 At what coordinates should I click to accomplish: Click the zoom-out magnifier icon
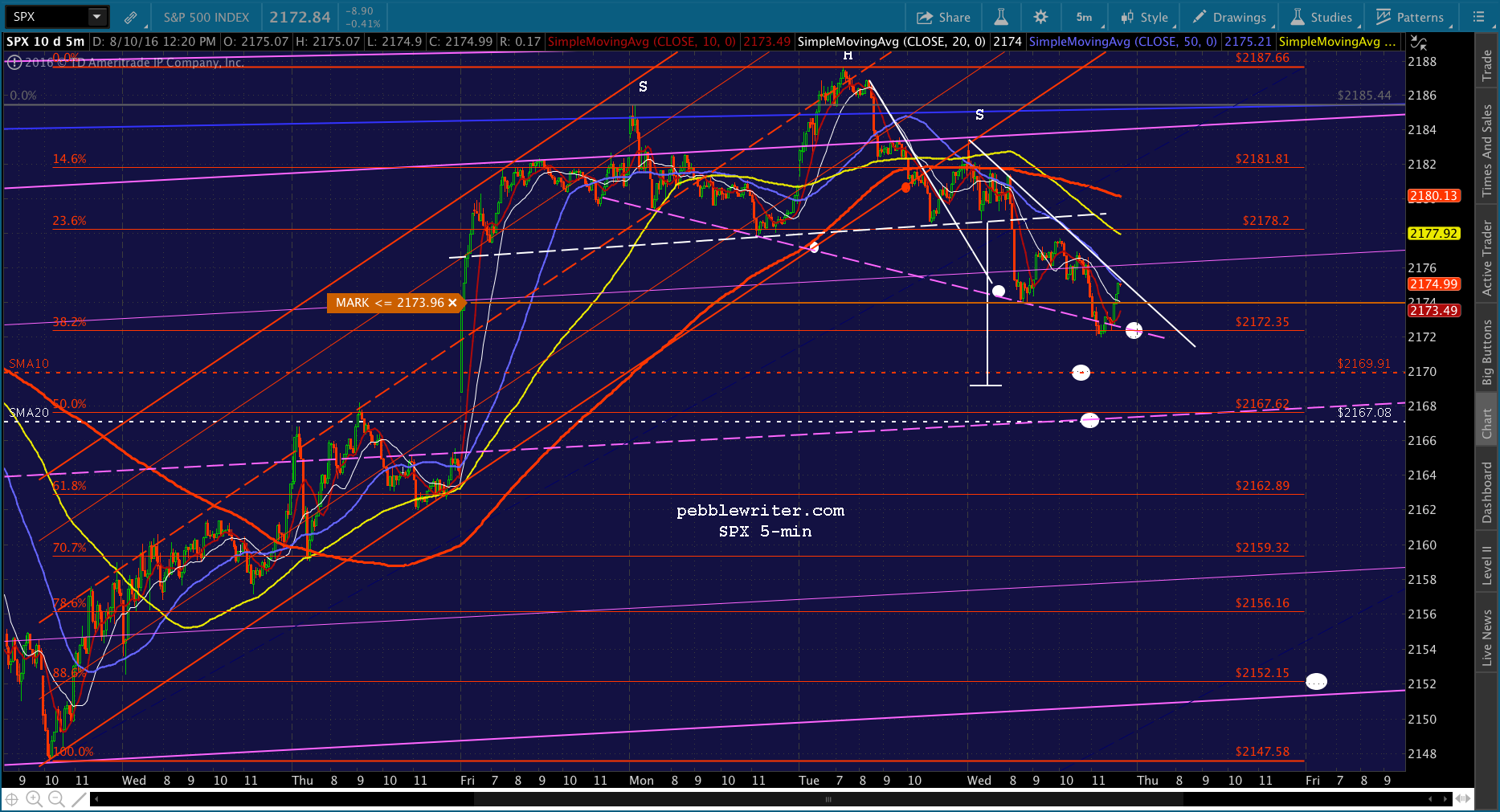[x=56, y=798]
